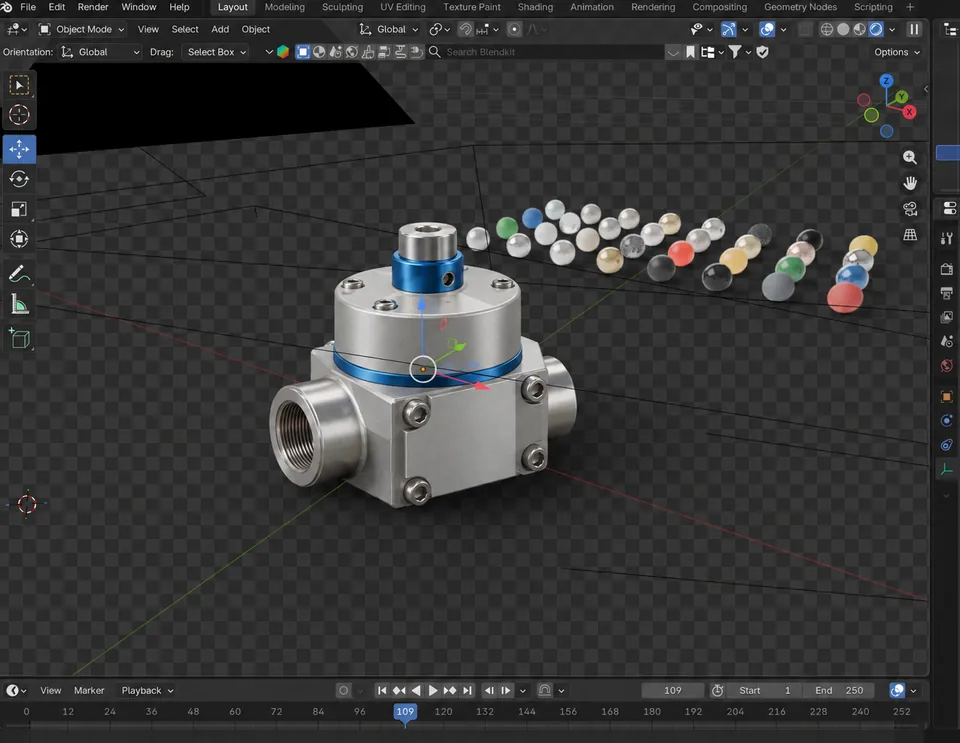Screen dimensions: 960x743
Task: Select the Add Cube tool
Action: coord(19,338)
